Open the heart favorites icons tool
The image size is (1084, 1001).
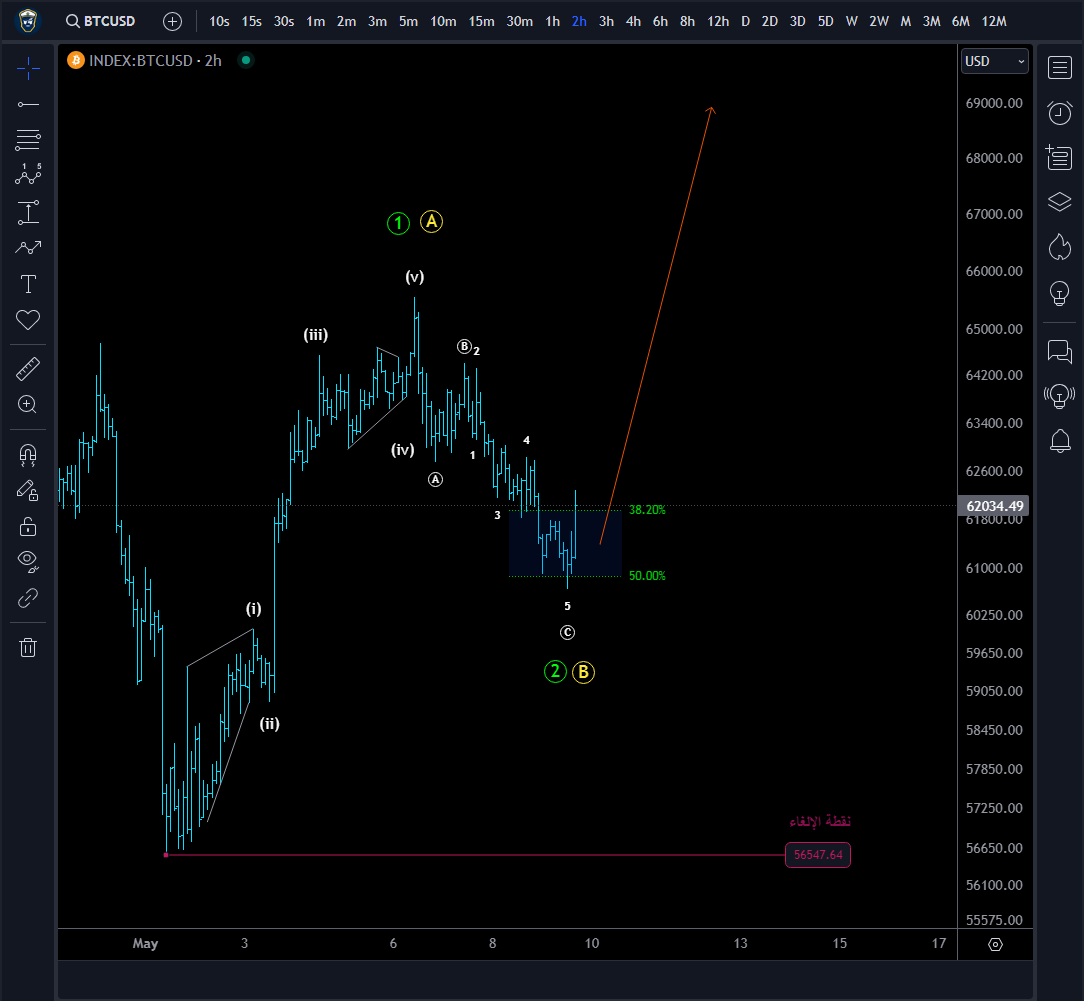[28, 320]
